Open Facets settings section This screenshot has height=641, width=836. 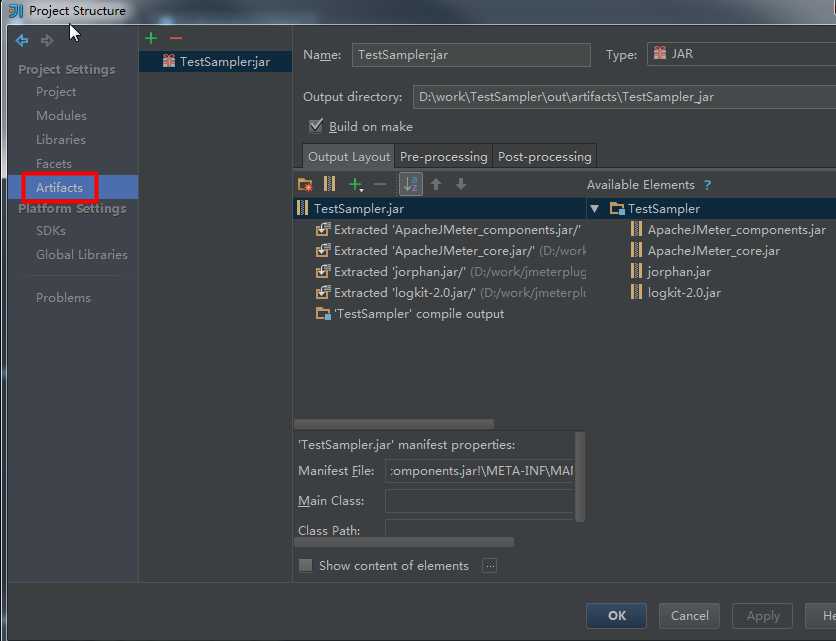click(54, 164)
